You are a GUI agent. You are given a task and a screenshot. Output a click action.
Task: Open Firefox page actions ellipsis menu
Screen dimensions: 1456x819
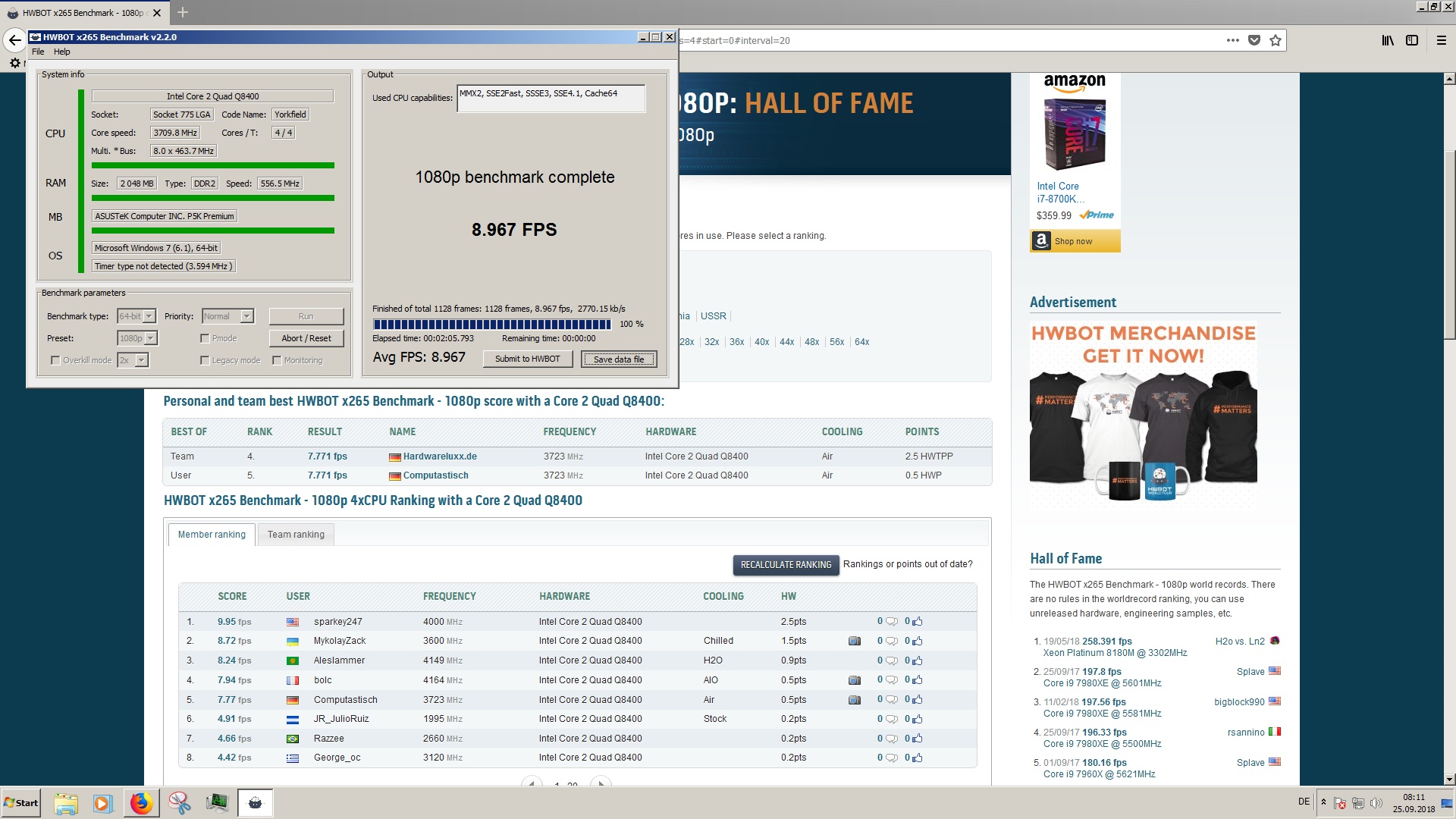tap(1233, 40)
